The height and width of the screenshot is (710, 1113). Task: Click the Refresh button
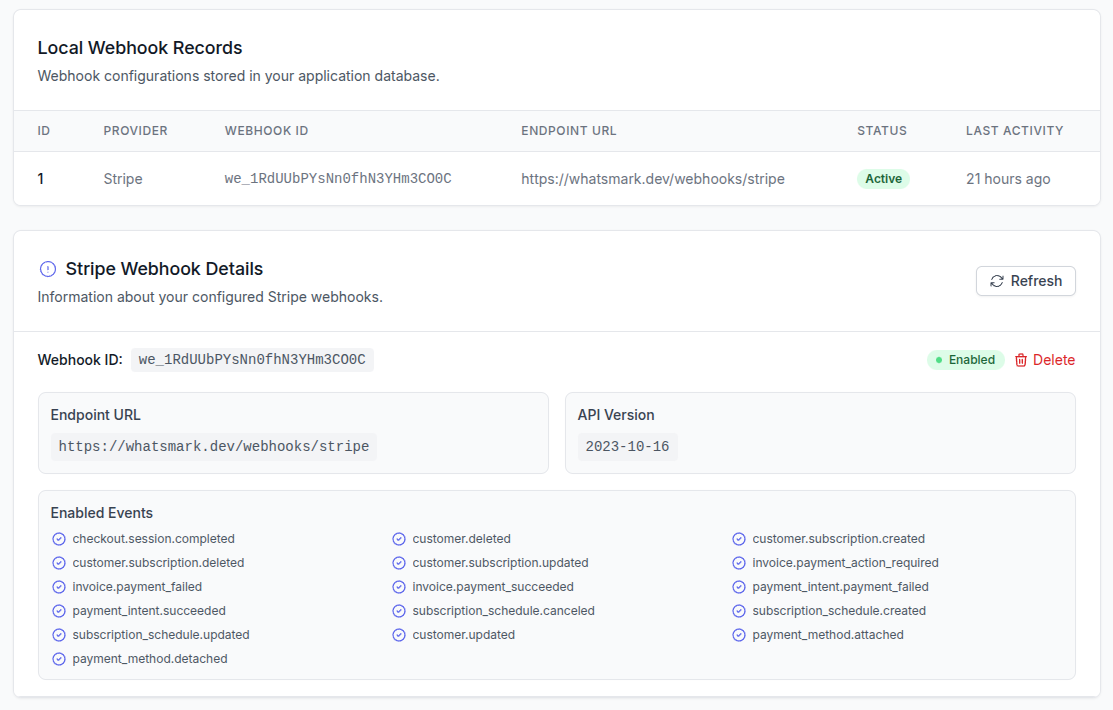[x=1026, y=281]
